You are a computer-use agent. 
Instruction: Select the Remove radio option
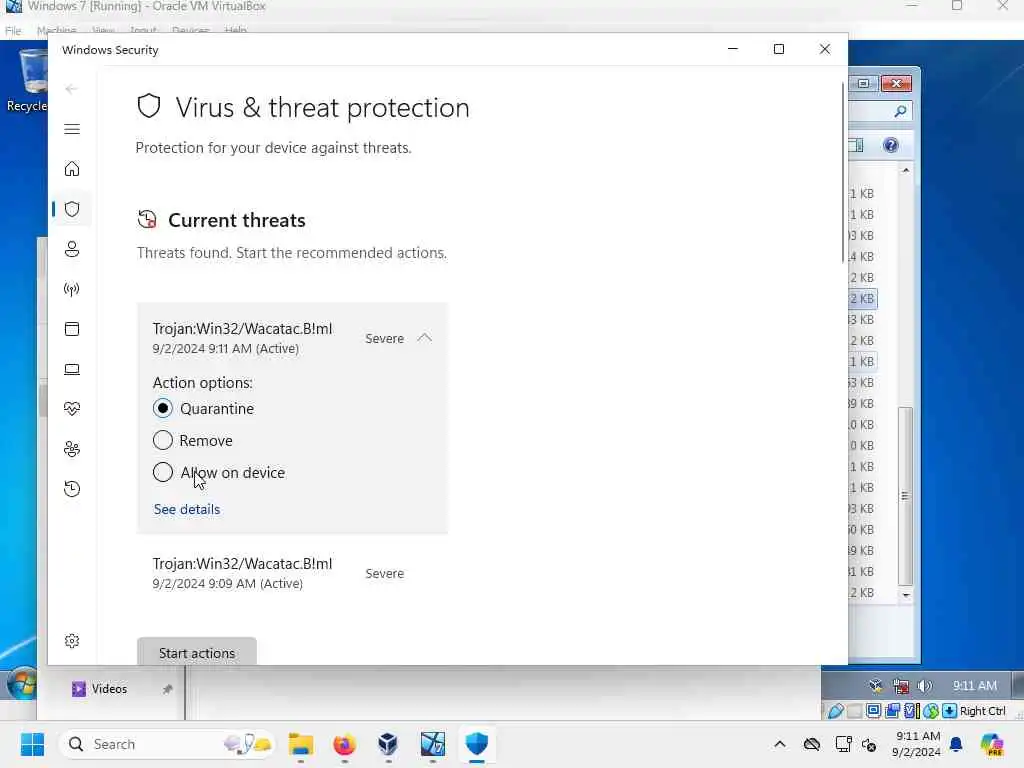[163, 440]
